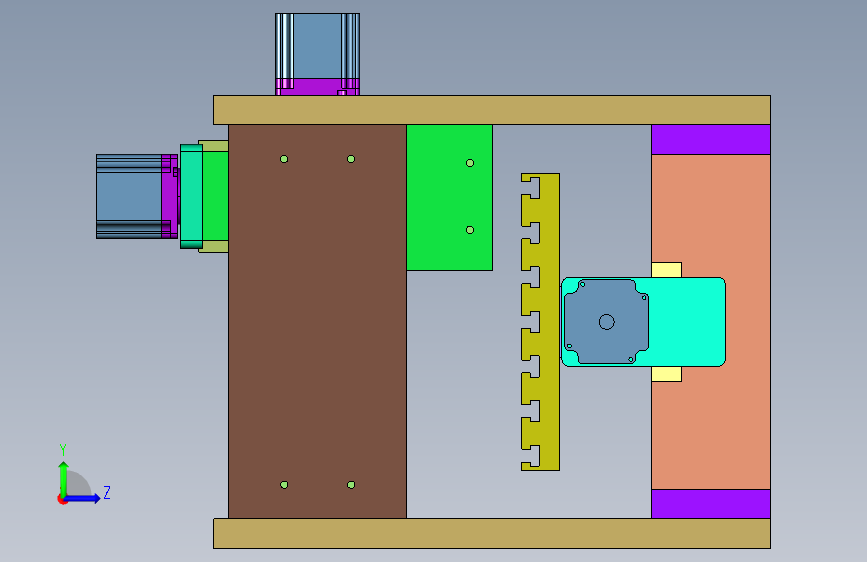The width and height of the screenshot is (867, 562).
Task: Click the lower-right hole in the brown panel
Action: [x=351, y=485]
